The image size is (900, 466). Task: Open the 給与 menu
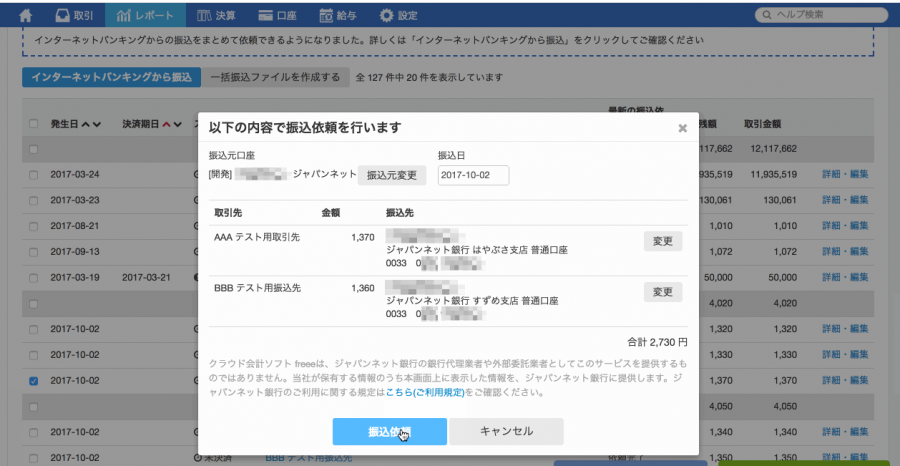pos(340,16)
